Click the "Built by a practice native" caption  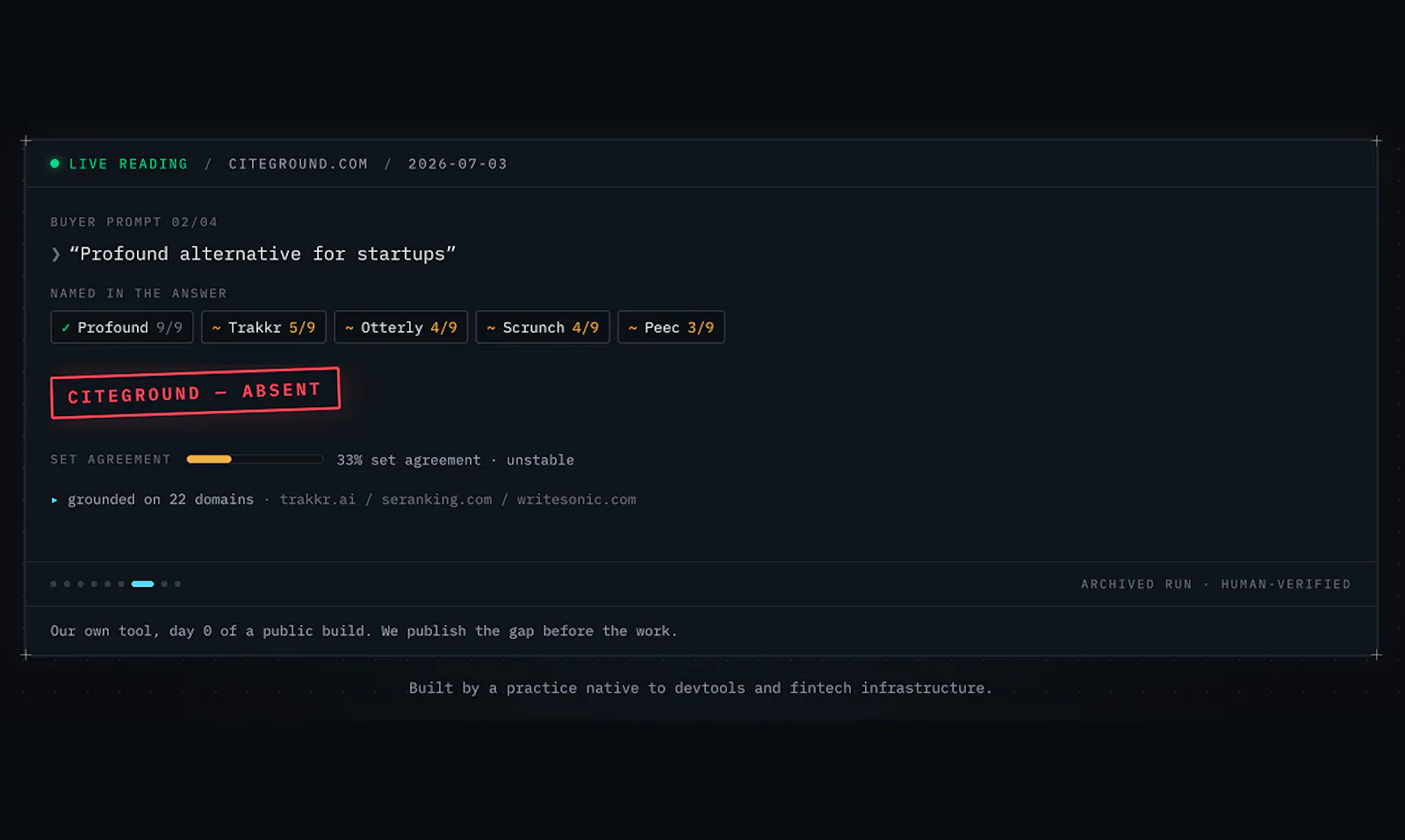coord(701,688)
